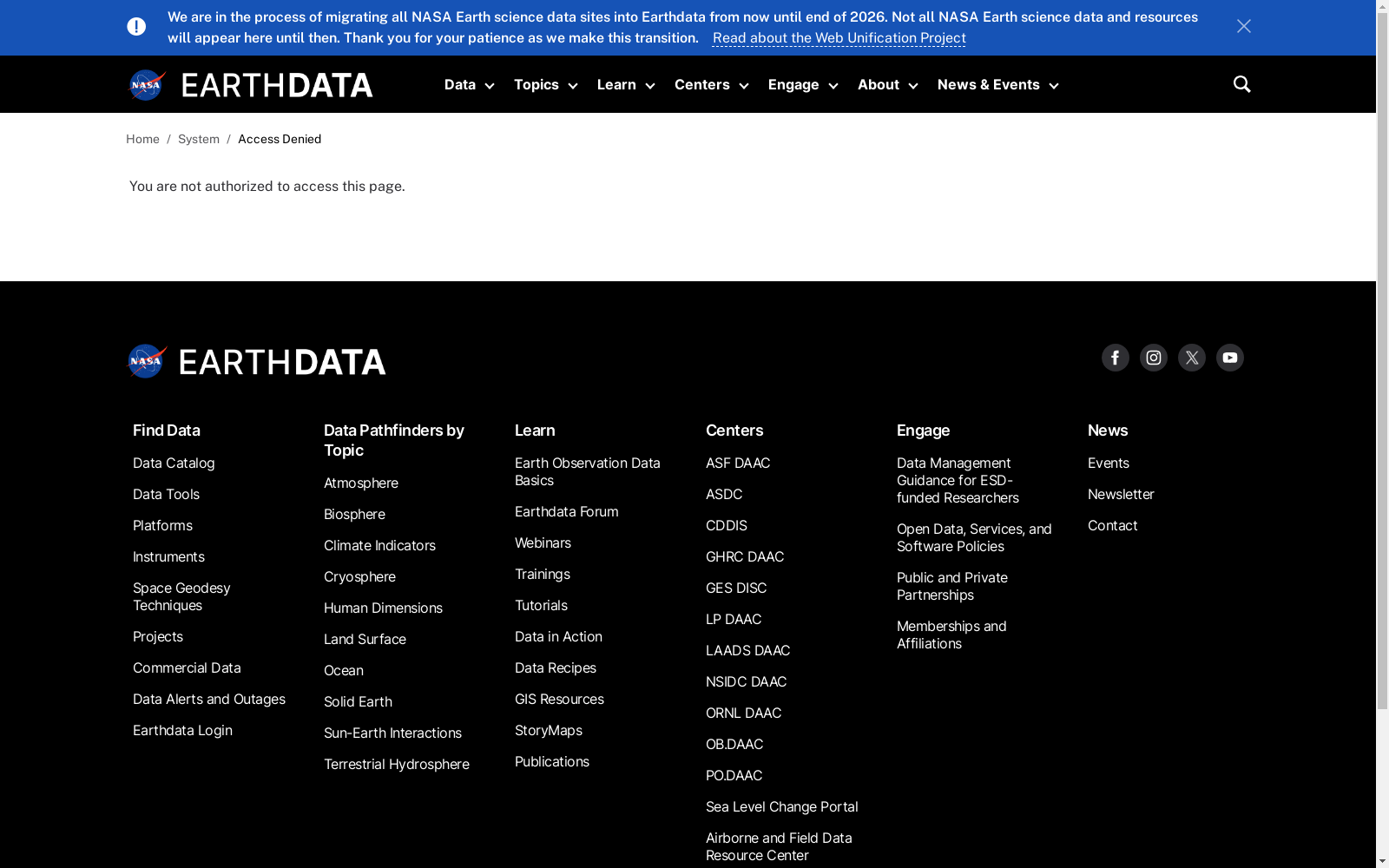This screenshot has height=868, width=1389.
Task: Open GHRC DAAC center link
Action: (x=745, y=557)
